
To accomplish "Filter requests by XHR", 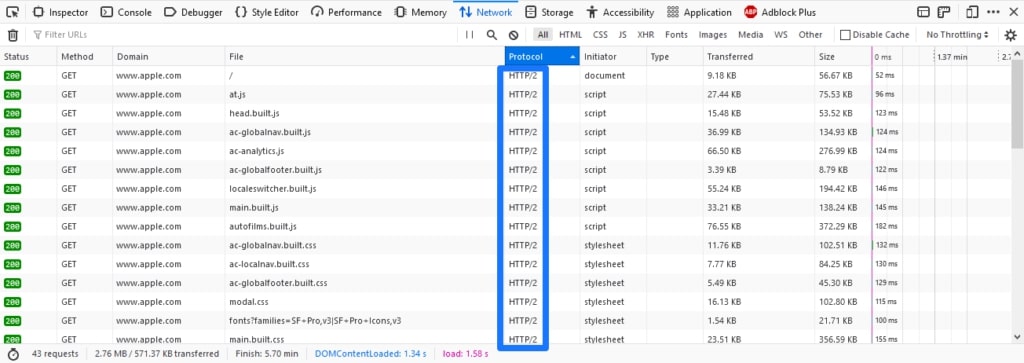I will (x=645, y=35).
